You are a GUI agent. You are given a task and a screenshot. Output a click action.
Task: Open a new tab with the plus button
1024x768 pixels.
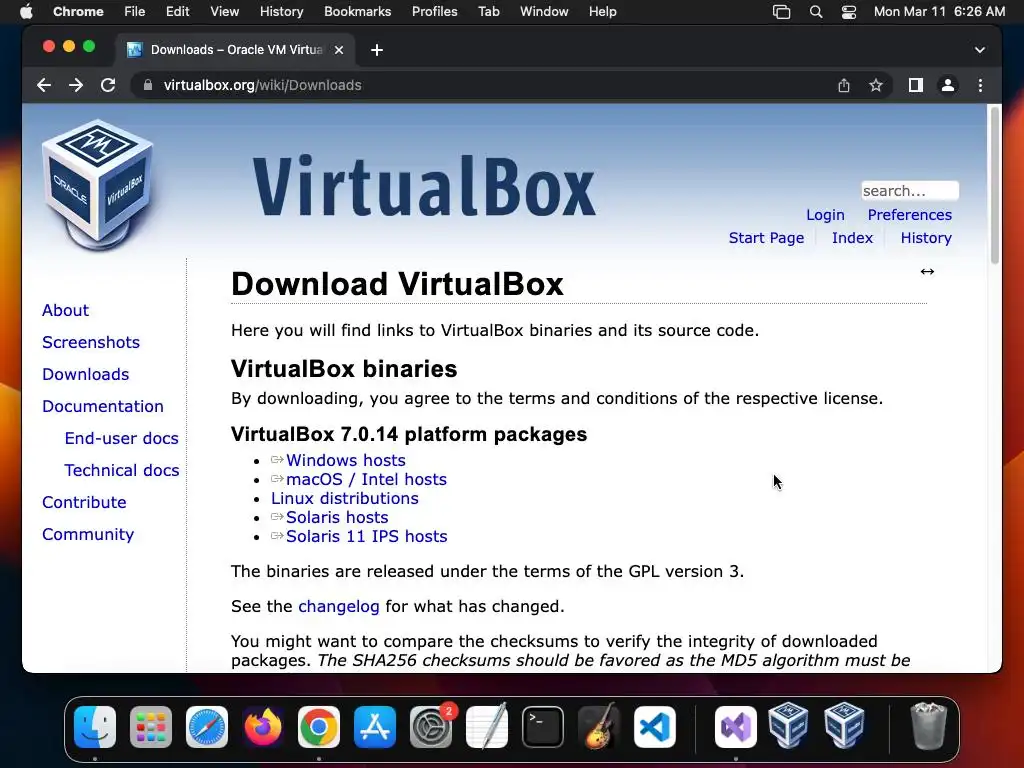click(377, 50)
